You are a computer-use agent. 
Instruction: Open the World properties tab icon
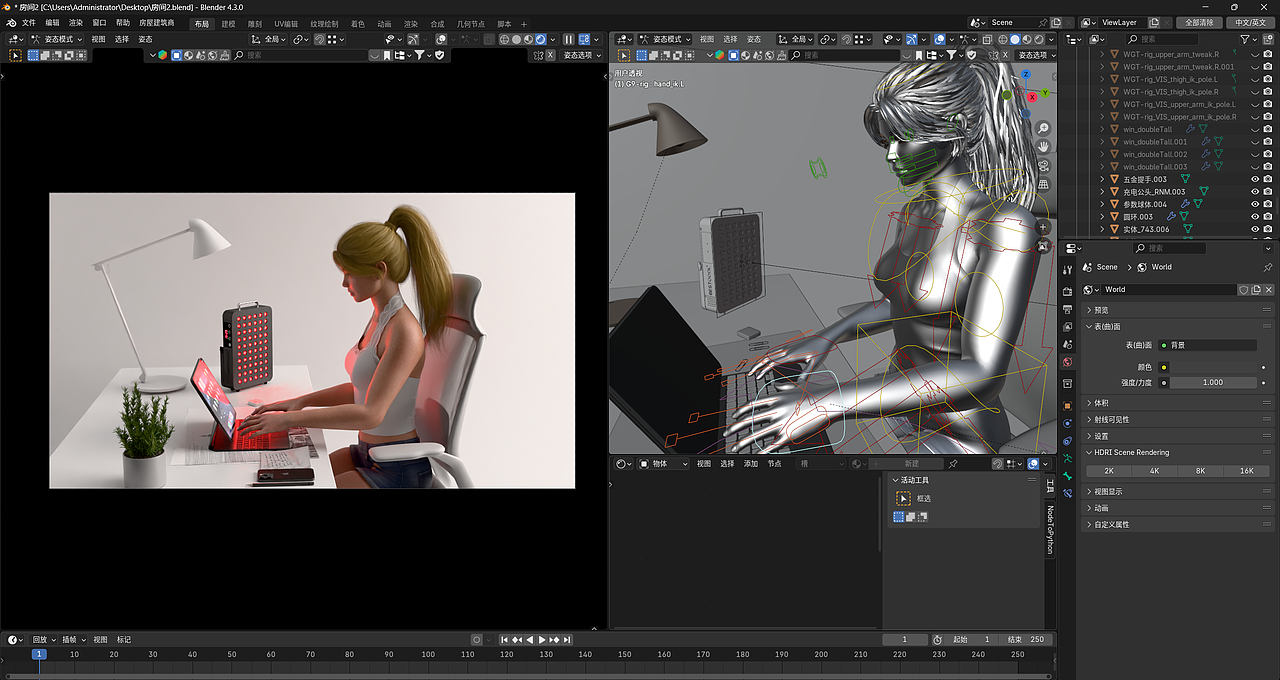1067,362
